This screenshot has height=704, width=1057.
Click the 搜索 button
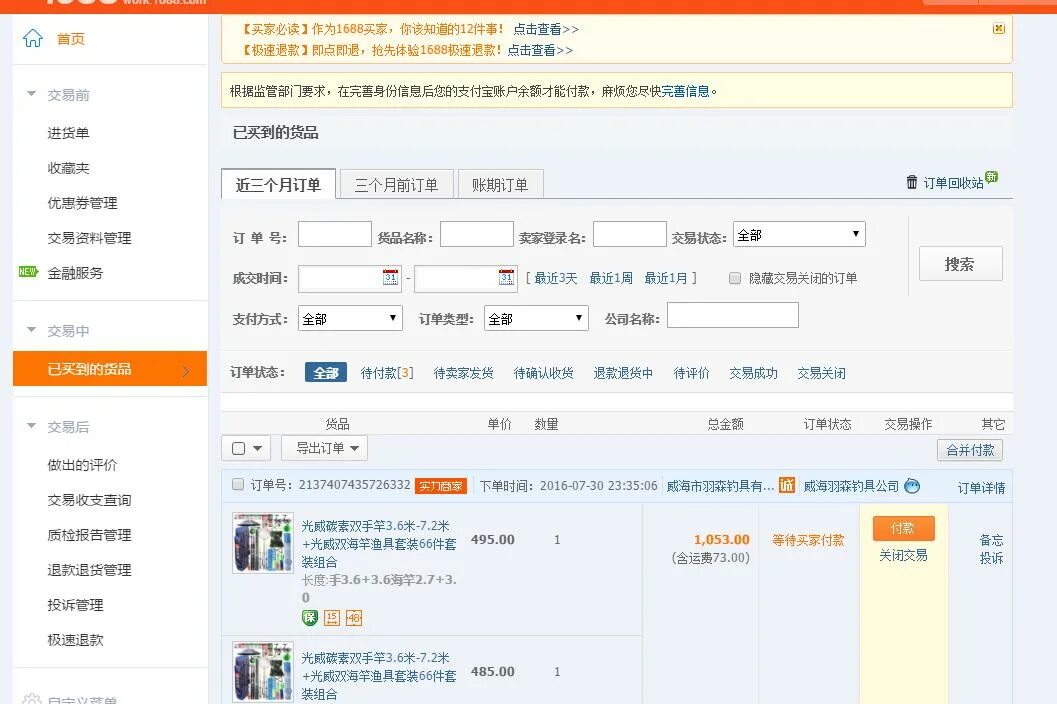tap(961, 264)
